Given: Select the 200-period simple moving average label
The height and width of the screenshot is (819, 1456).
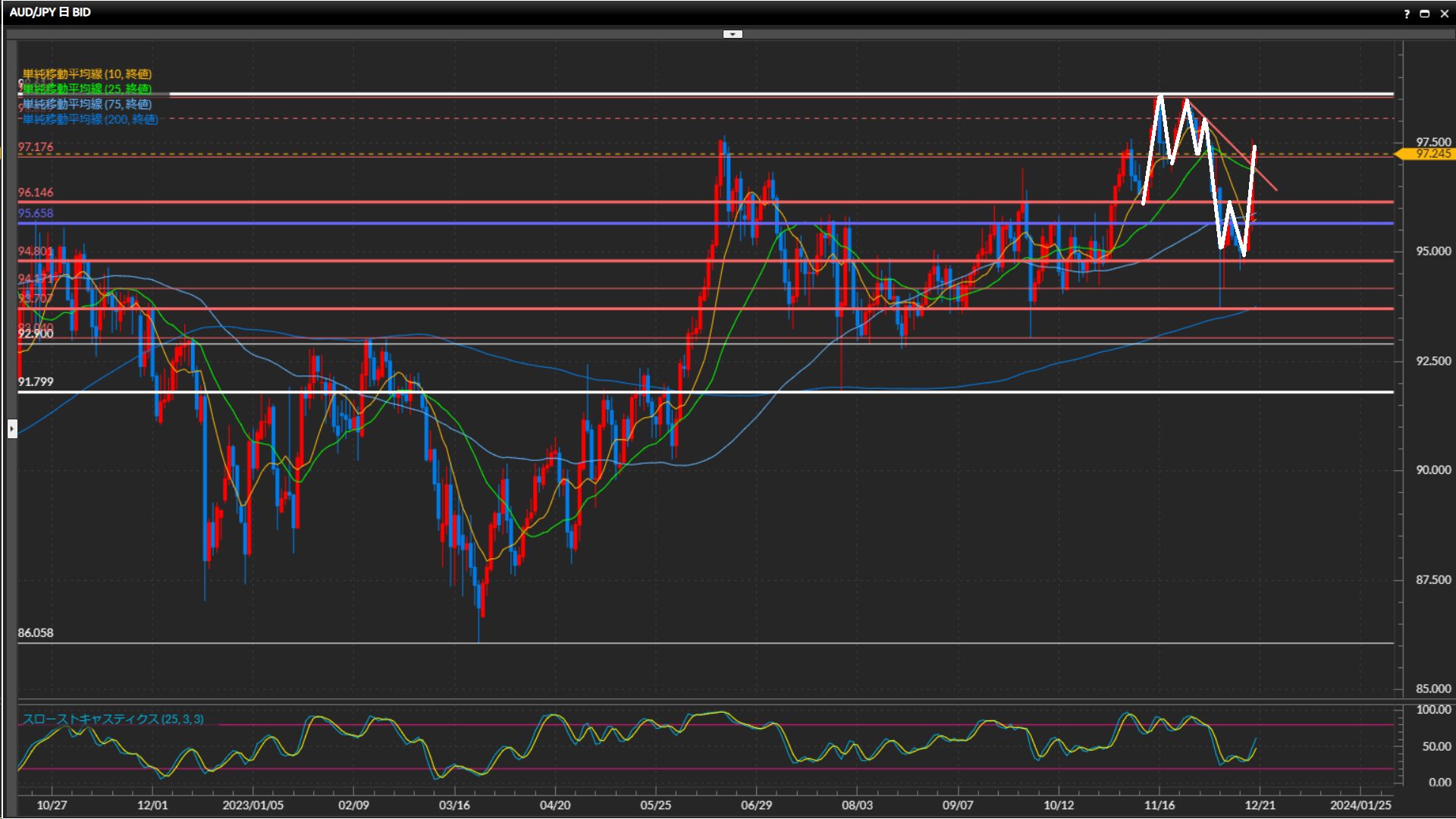Looking at the screenshot, I should (90, 119).
